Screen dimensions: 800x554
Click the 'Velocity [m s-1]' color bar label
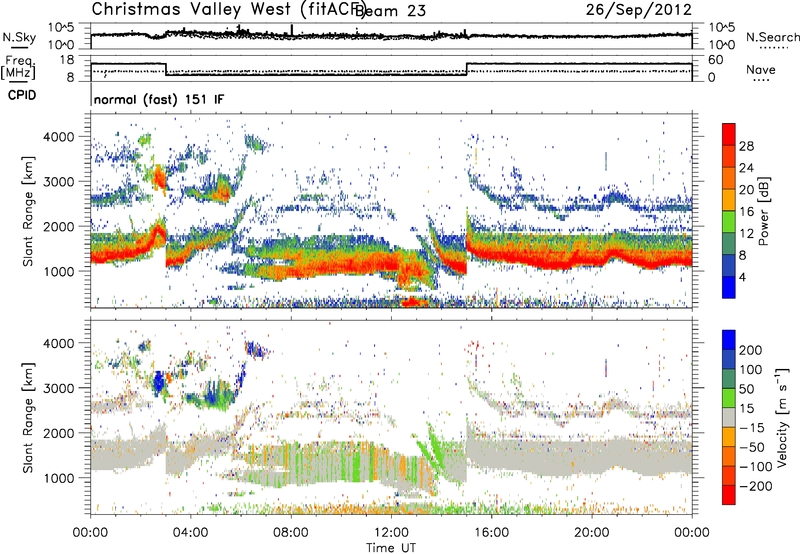click(781, 417)
